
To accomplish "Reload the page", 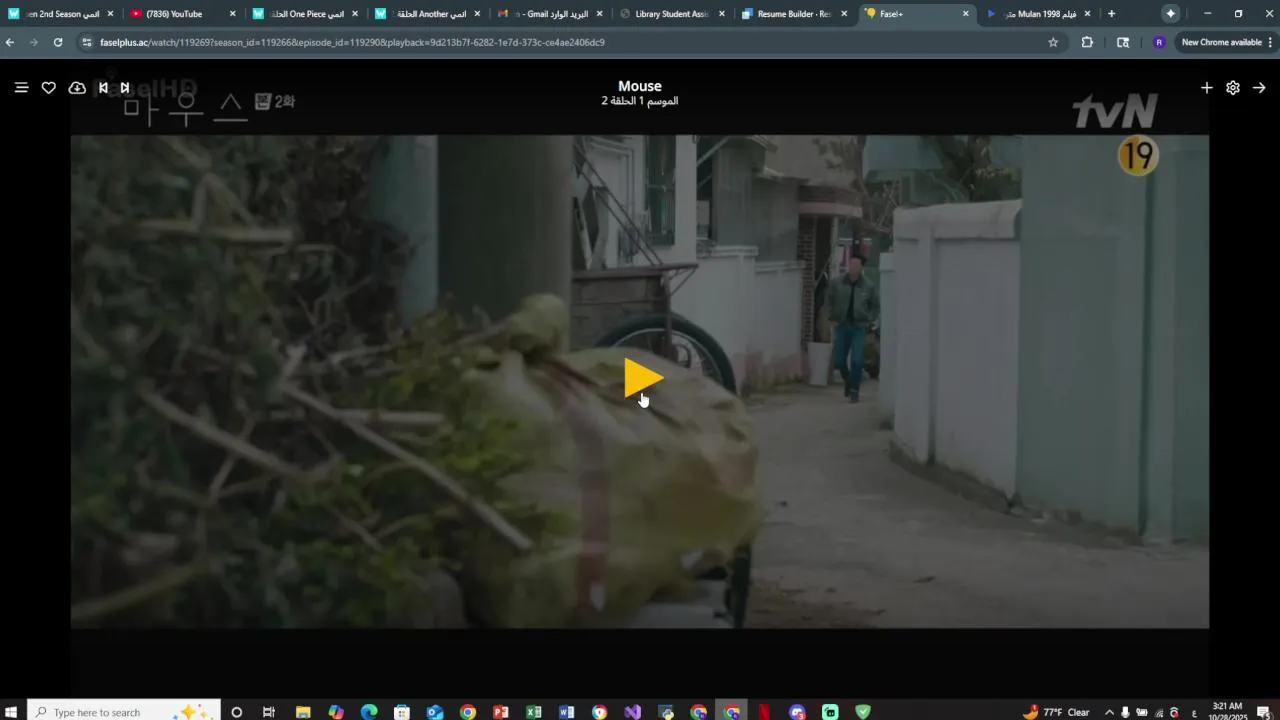I will 58,42.
